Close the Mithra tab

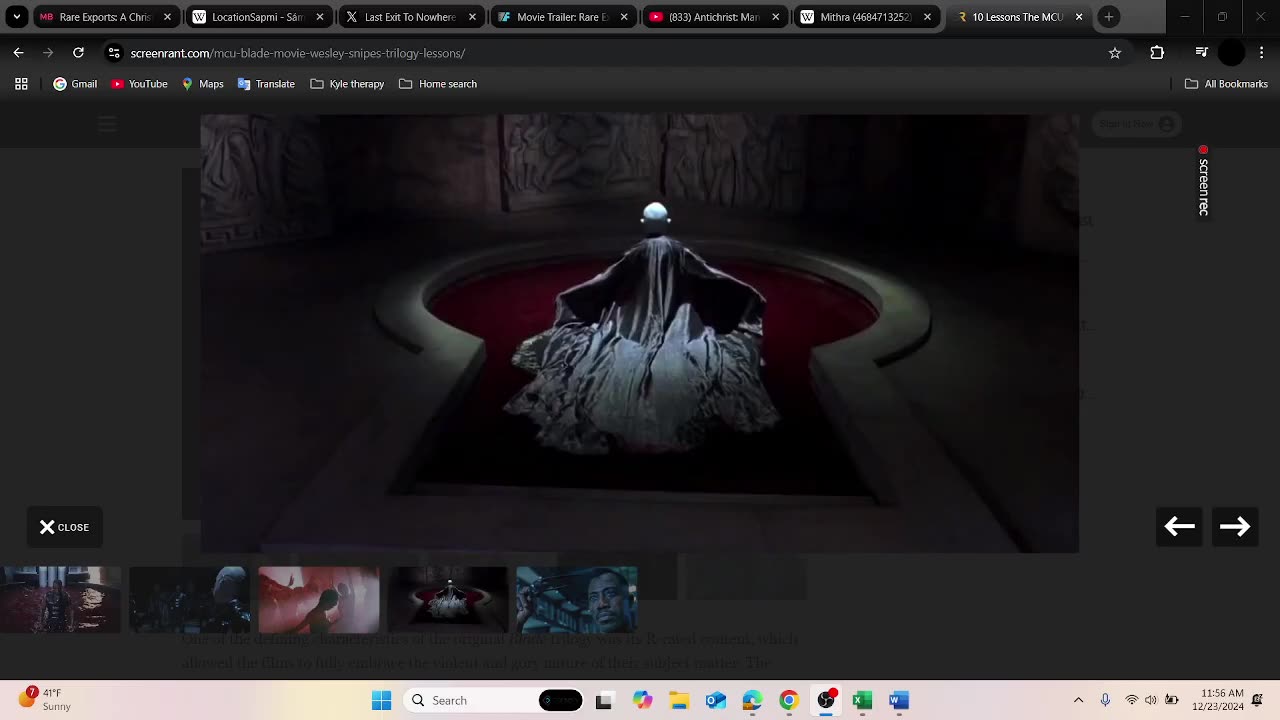click(927, 17)
